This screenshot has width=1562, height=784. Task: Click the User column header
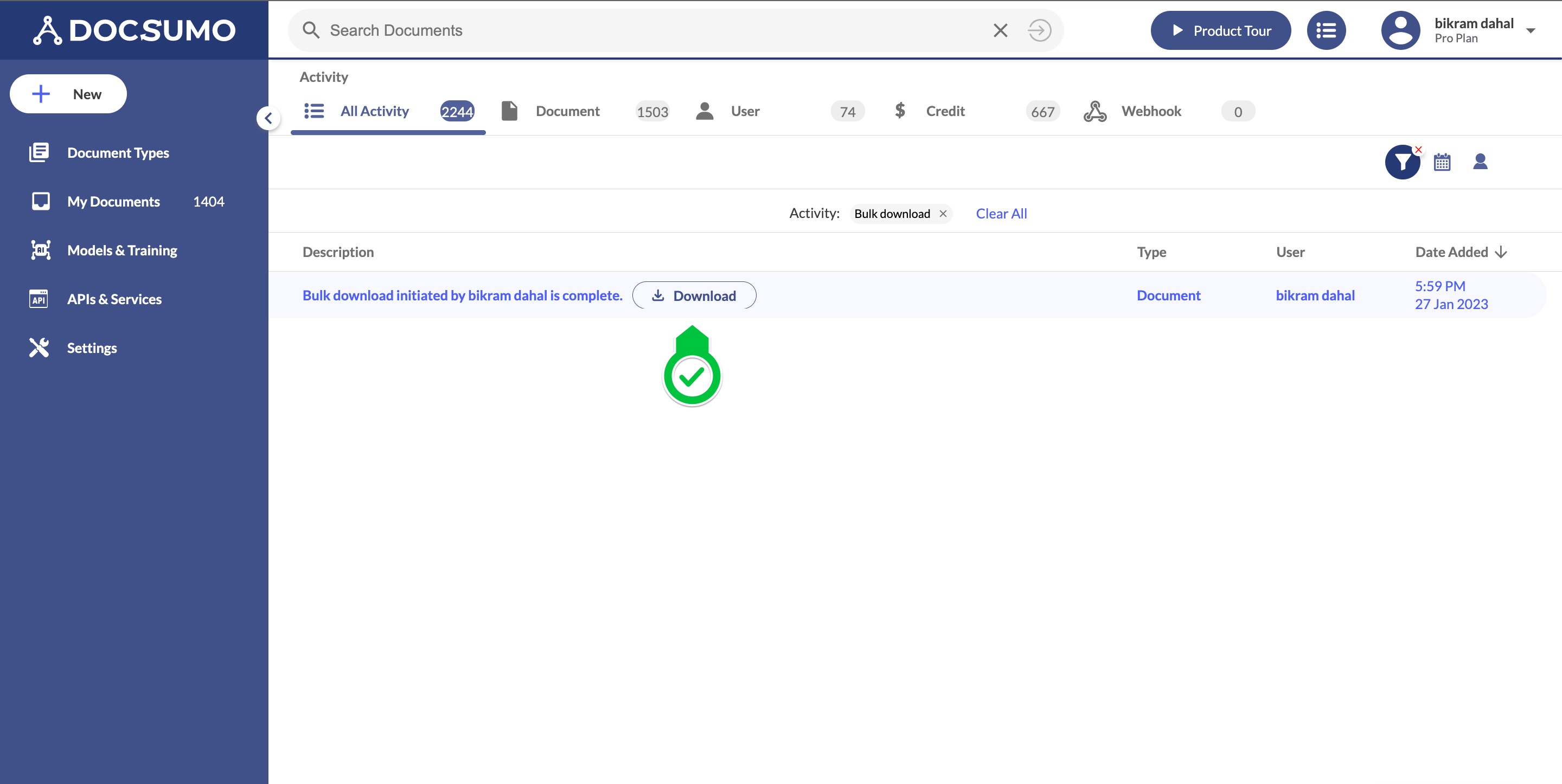[x=1290, y=252]
